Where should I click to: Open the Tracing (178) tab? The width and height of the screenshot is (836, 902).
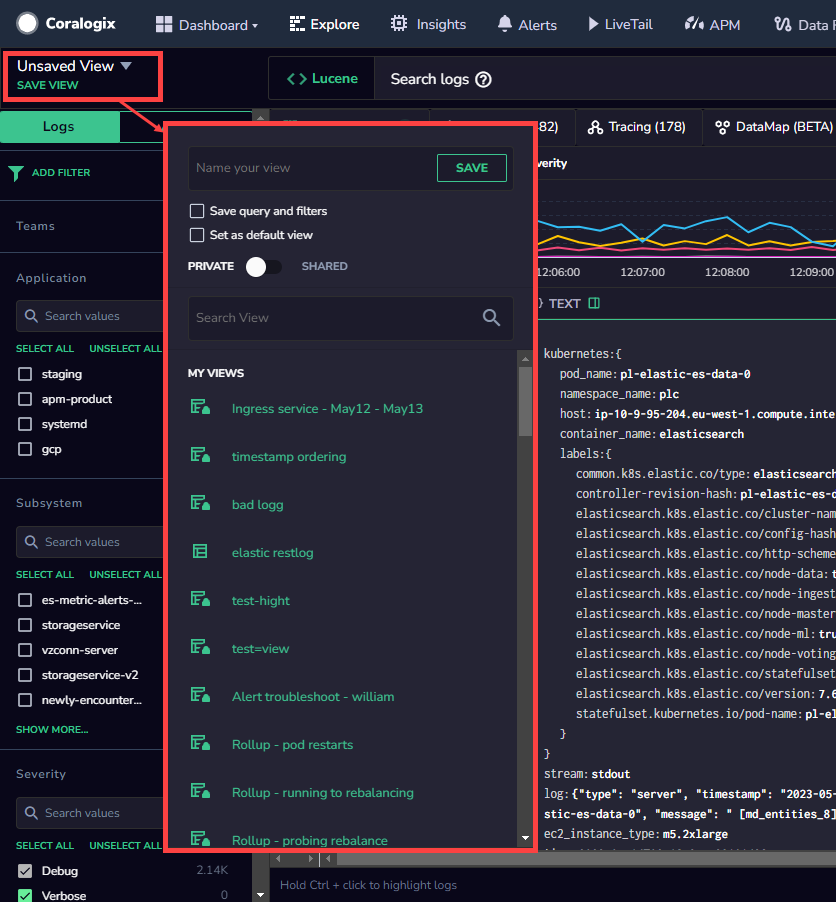click(x=636, y=127)
